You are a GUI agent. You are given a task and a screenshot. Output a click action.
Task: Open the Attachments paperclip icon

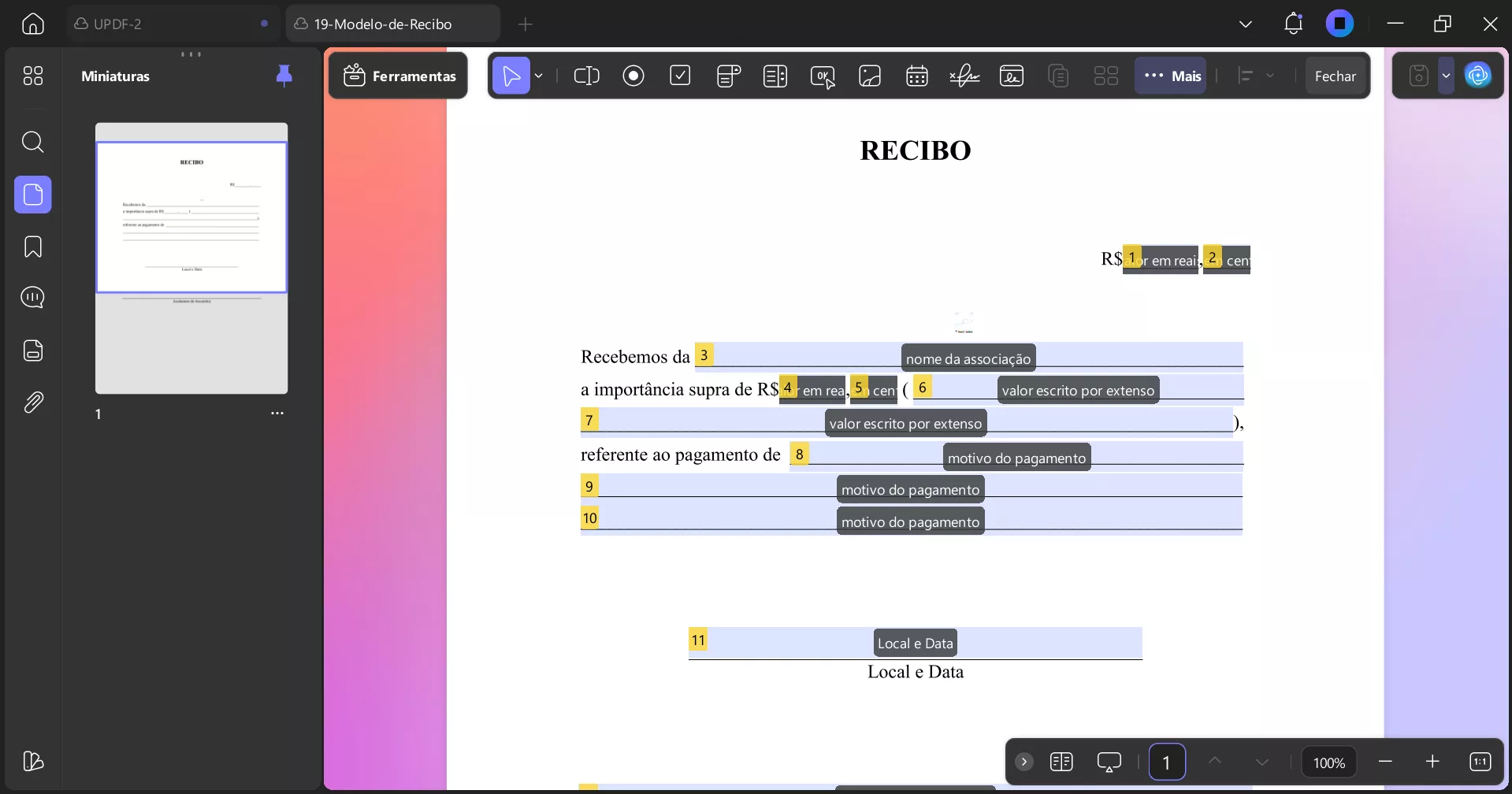click(33, 403)
